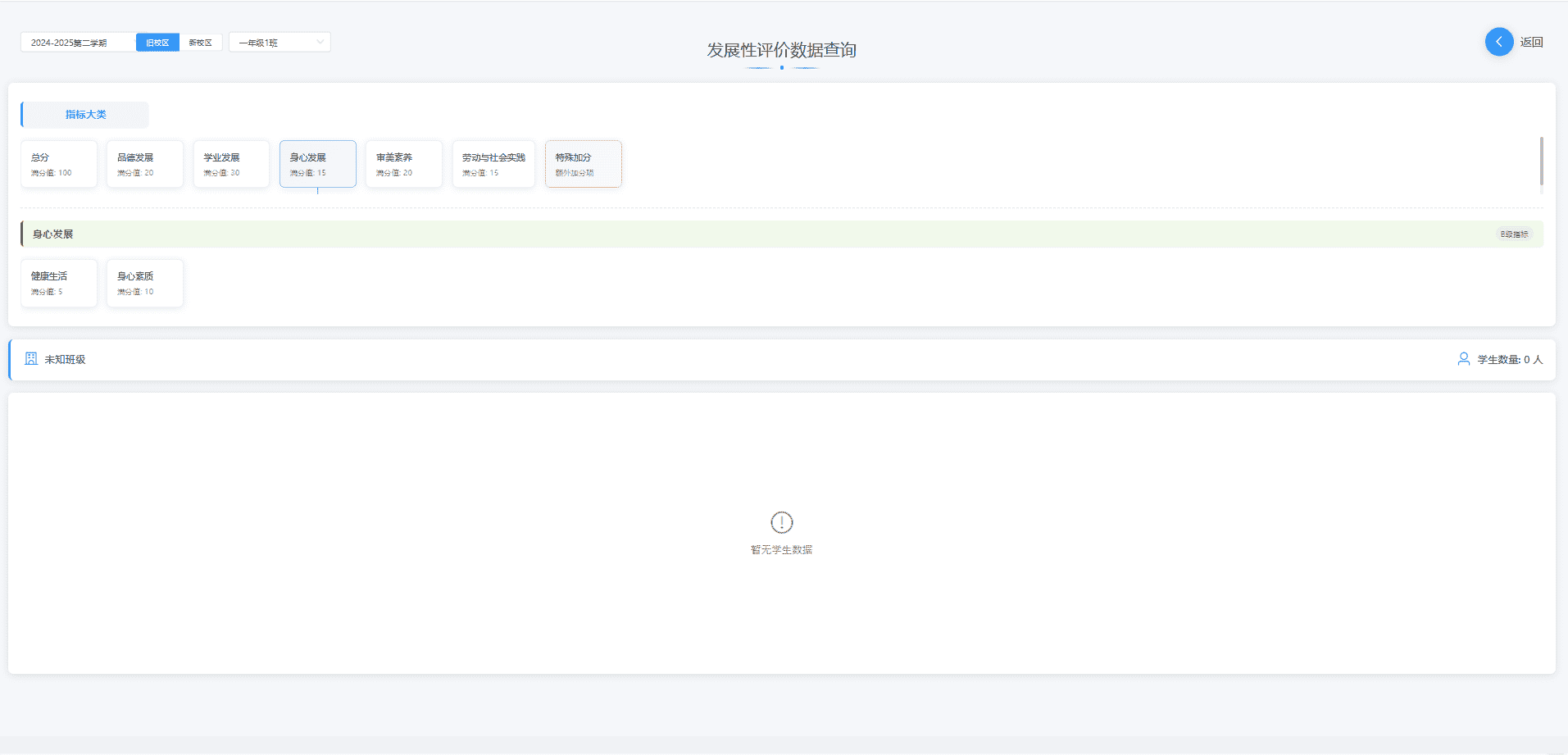
Task: Pick the 审美素养 category card
Action: tap(403, 164)
